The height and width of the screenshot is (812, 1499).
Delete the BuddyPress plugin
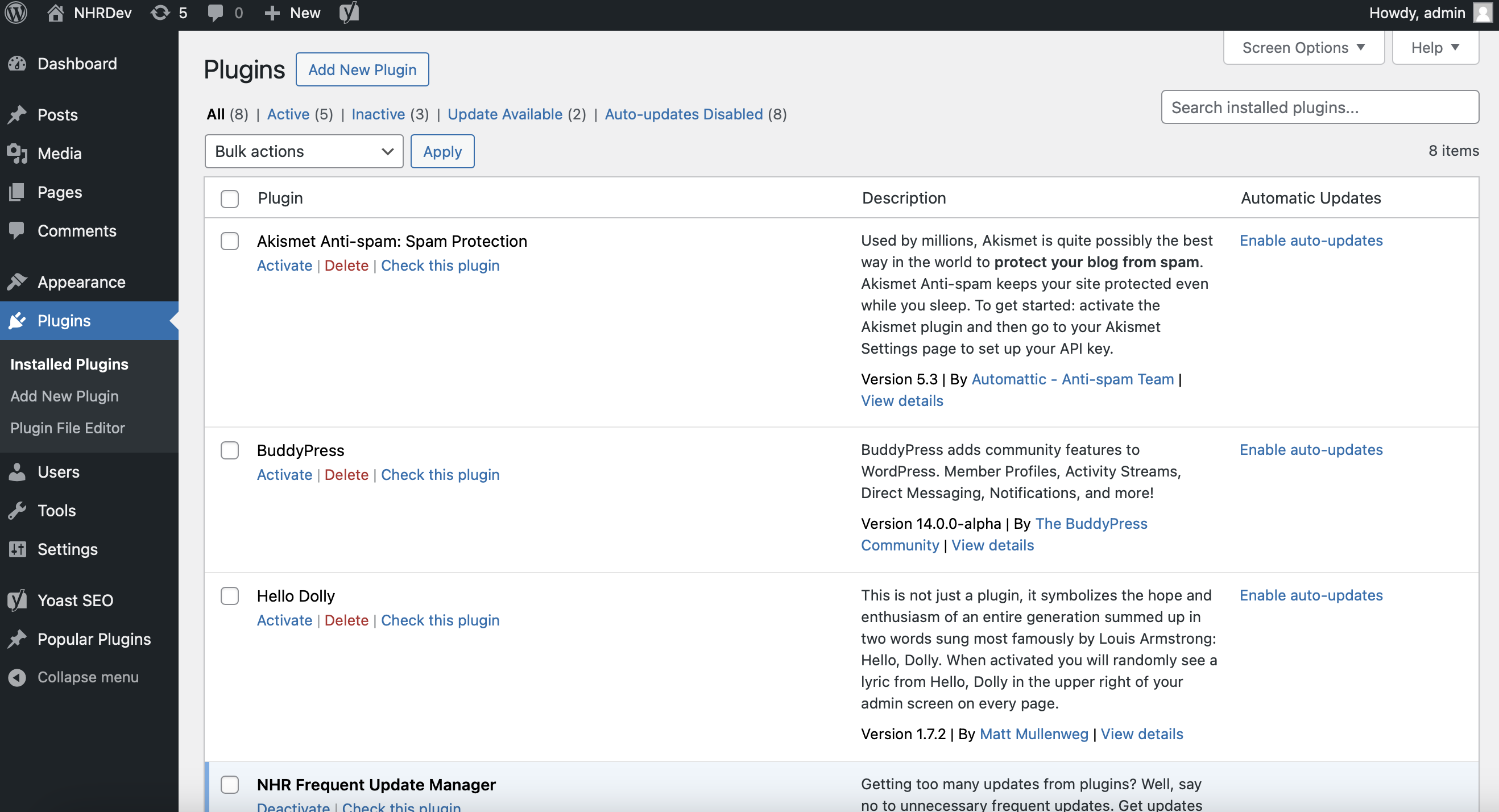tap(346, 475)
